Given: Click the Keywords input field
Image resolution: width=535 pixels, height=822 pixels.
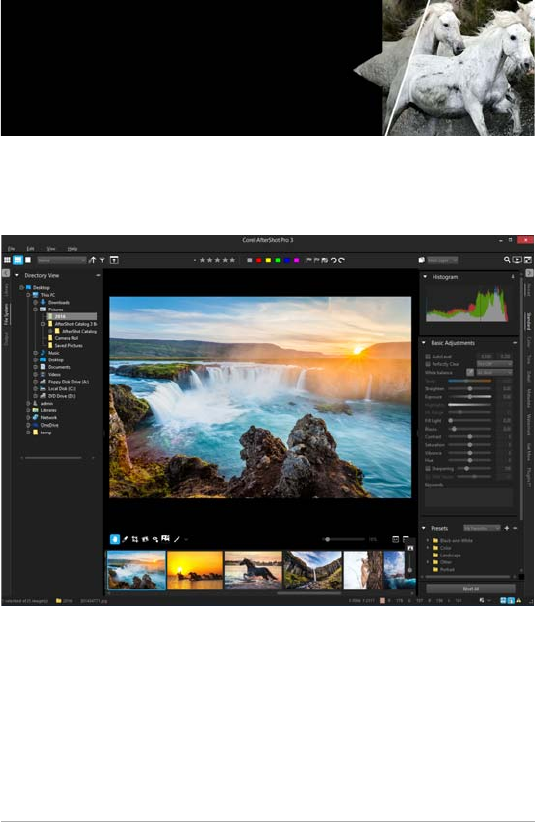Looking at the screenshot, I should pos(469,497).
